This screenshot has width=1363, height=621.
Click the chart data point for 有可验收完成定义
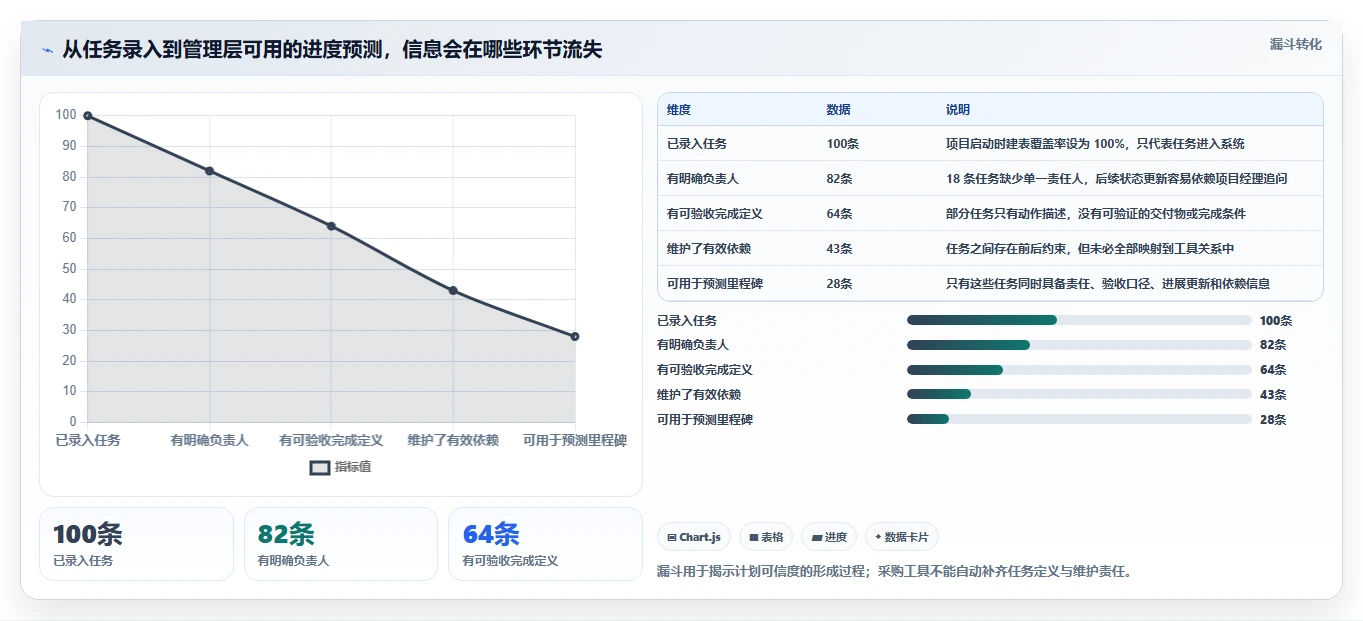(331, 226)
